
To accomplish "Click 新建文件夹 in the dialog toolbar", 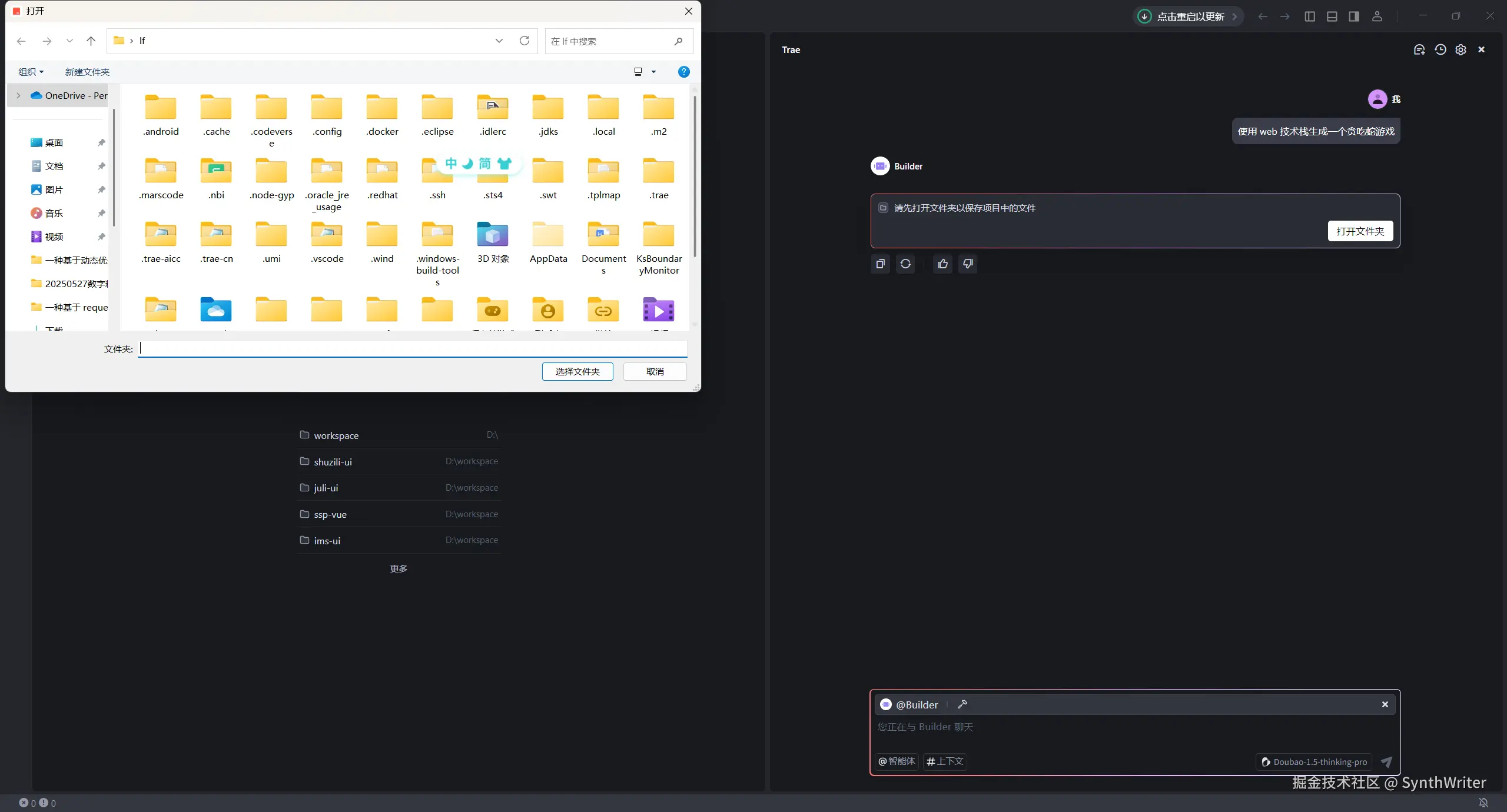I will point(87,72).
